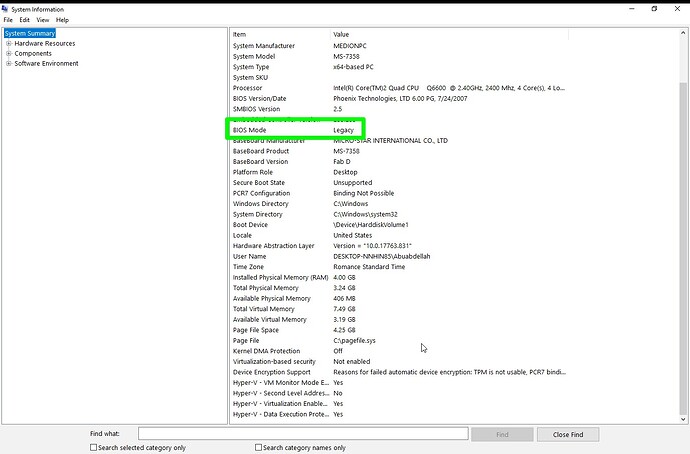Screen dimensions: 690x454
Task: Restore down the System Information window
Action: point(654,9)
